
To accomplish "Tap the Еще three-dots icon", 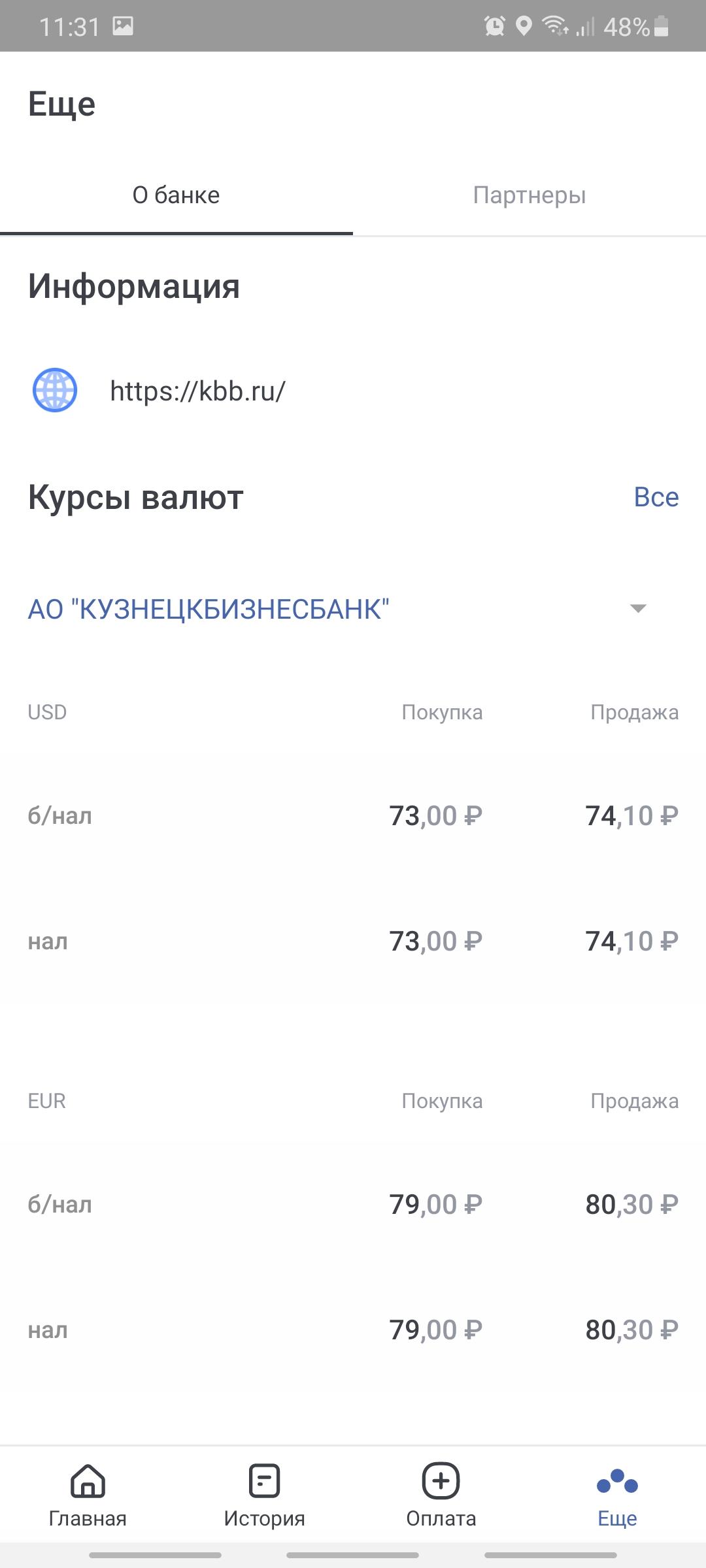I will [617, 1482].
